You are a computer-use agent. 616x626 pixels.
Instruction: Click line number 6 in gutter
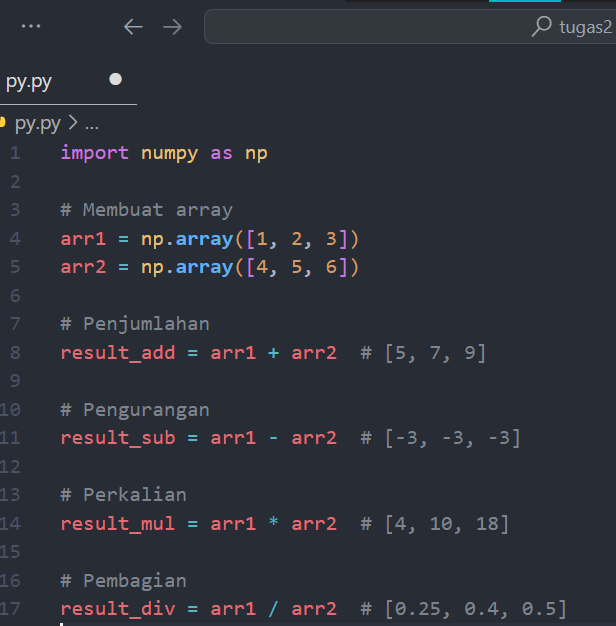pos(15,296)
